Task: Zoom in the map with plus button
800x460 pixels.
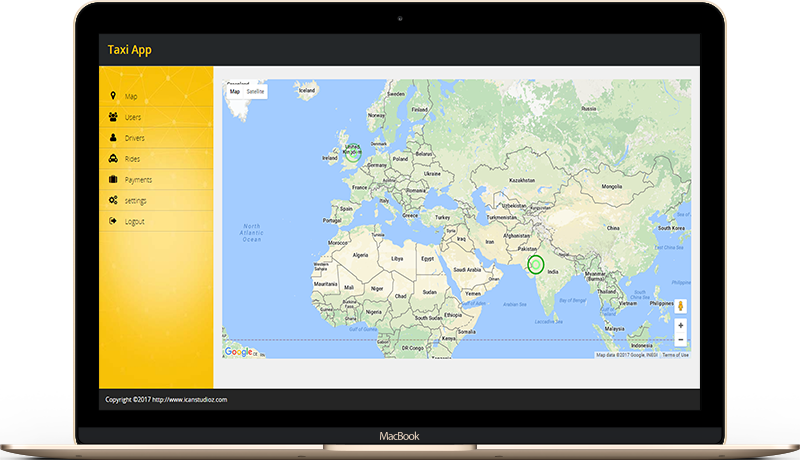Action: (x=680, y=326)
